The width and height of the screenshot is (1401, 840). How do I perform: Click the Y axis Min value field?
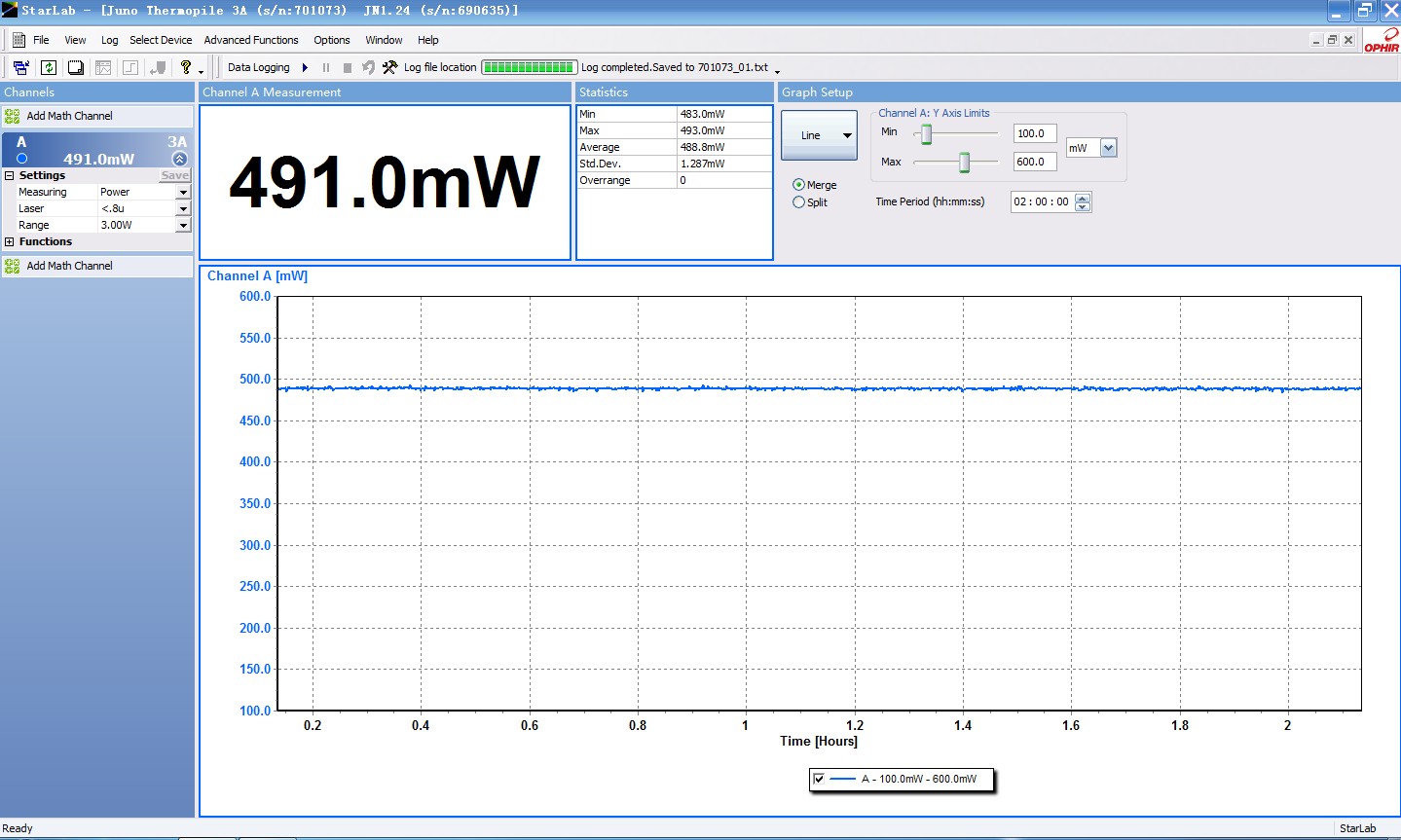1034,134
